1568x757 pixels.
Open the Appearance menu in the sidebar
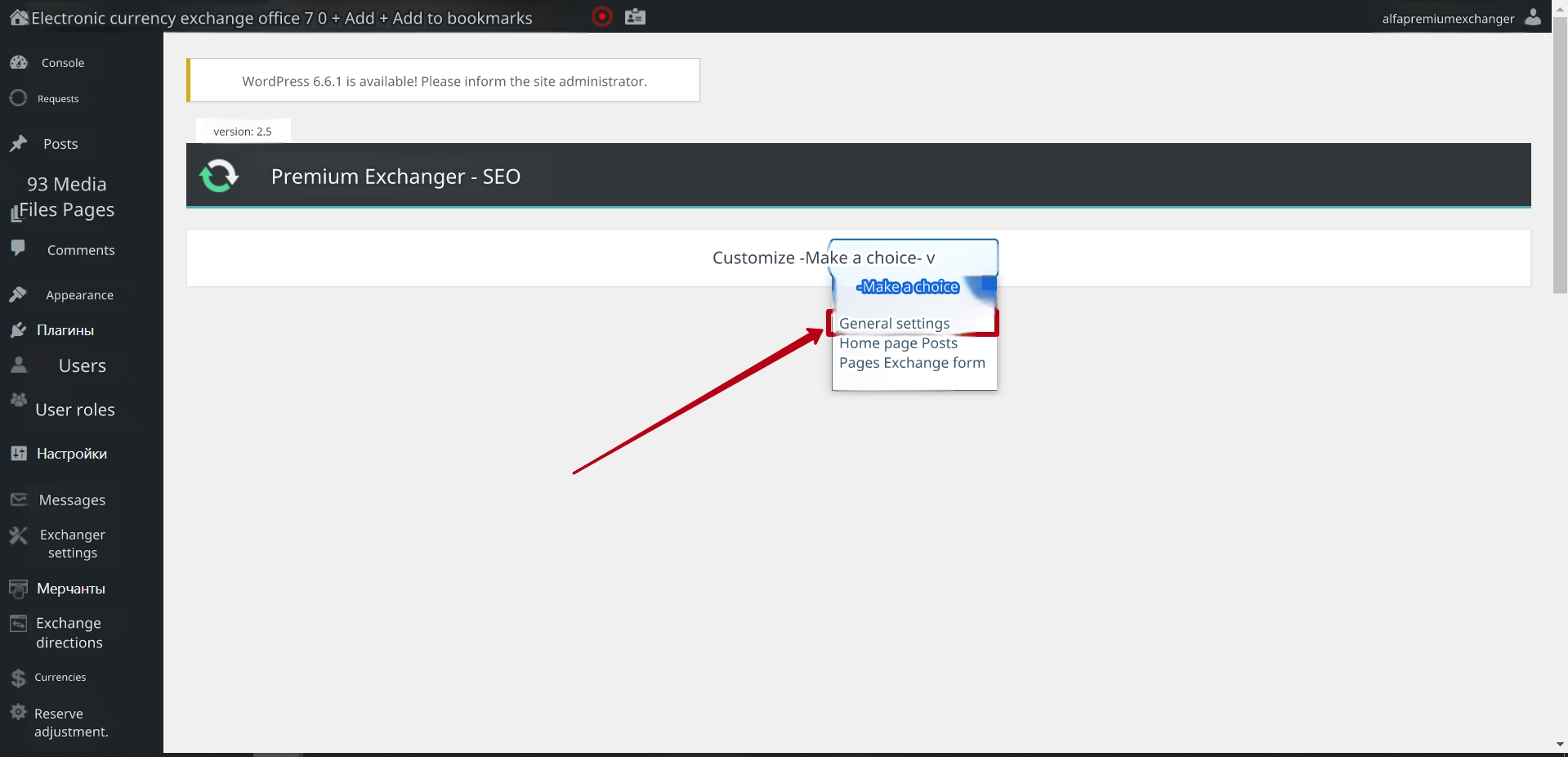pos(79,295)
